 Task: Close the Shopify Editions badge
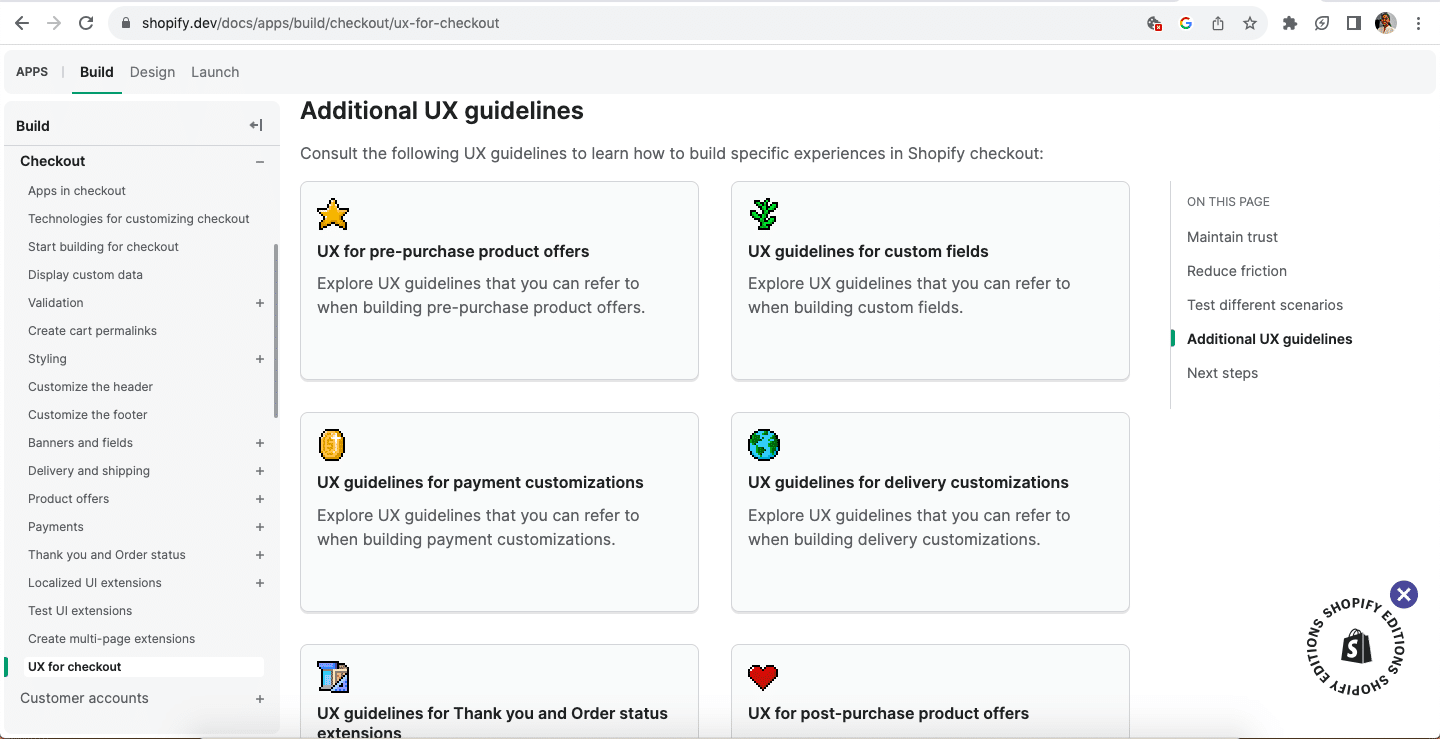click(1404, 595)
